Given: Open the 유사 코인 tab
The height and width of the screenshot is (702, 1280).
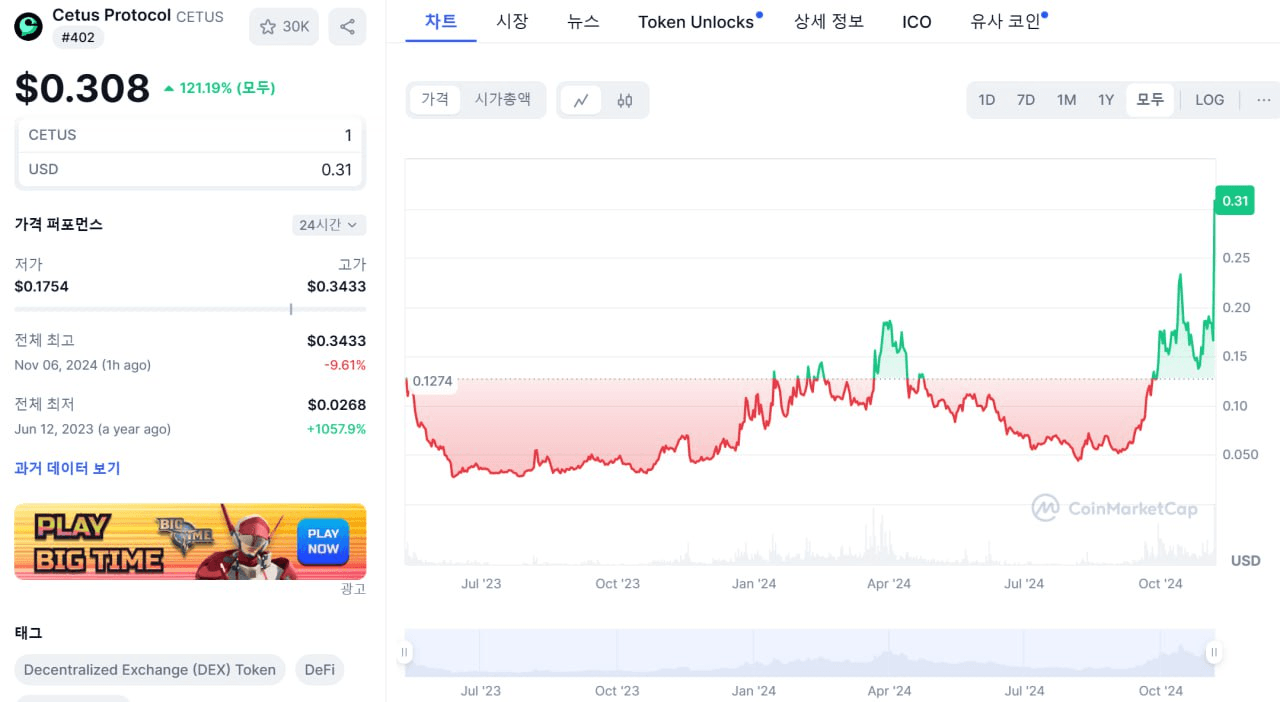Looking at the screenshot, I should pyautogui.click(x=1008, y=21).
